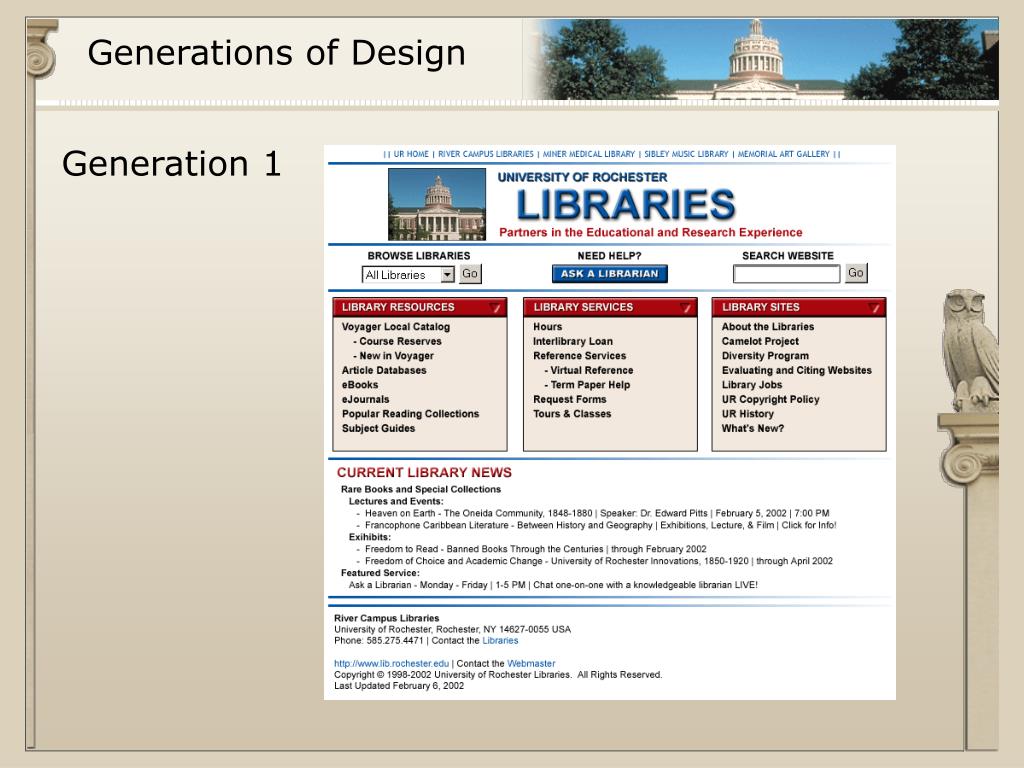Collapse Library Resources panel via triangle icon

(495, 308)
